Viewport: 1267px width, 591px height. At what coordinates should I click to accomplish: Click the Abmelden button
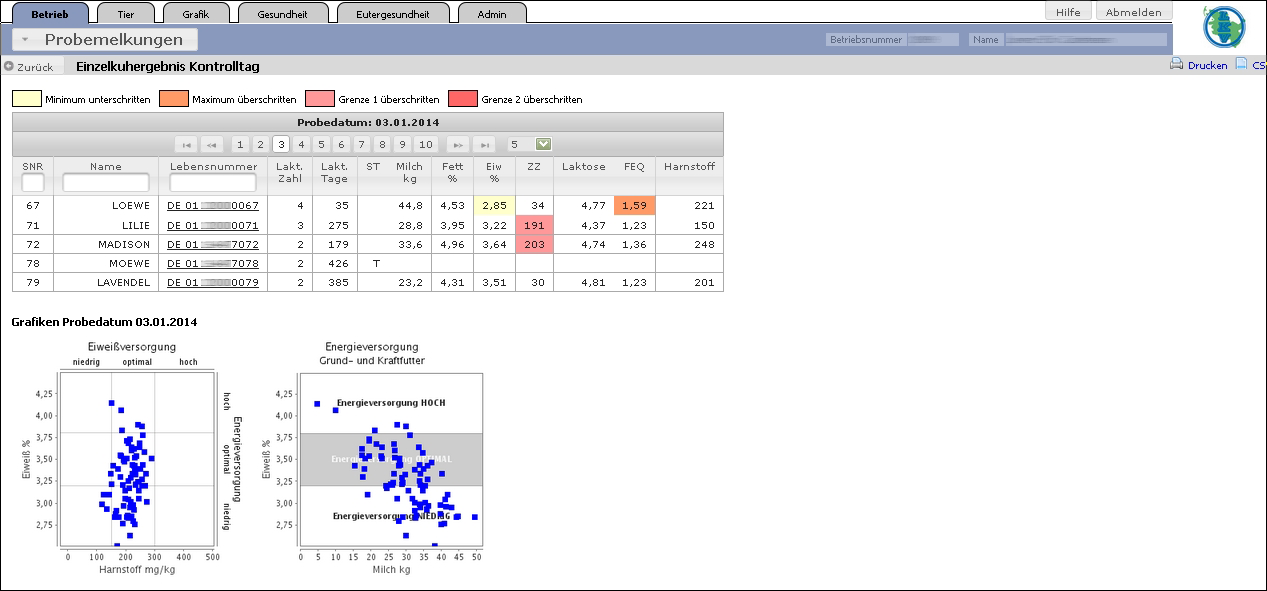coord(1134,12)
